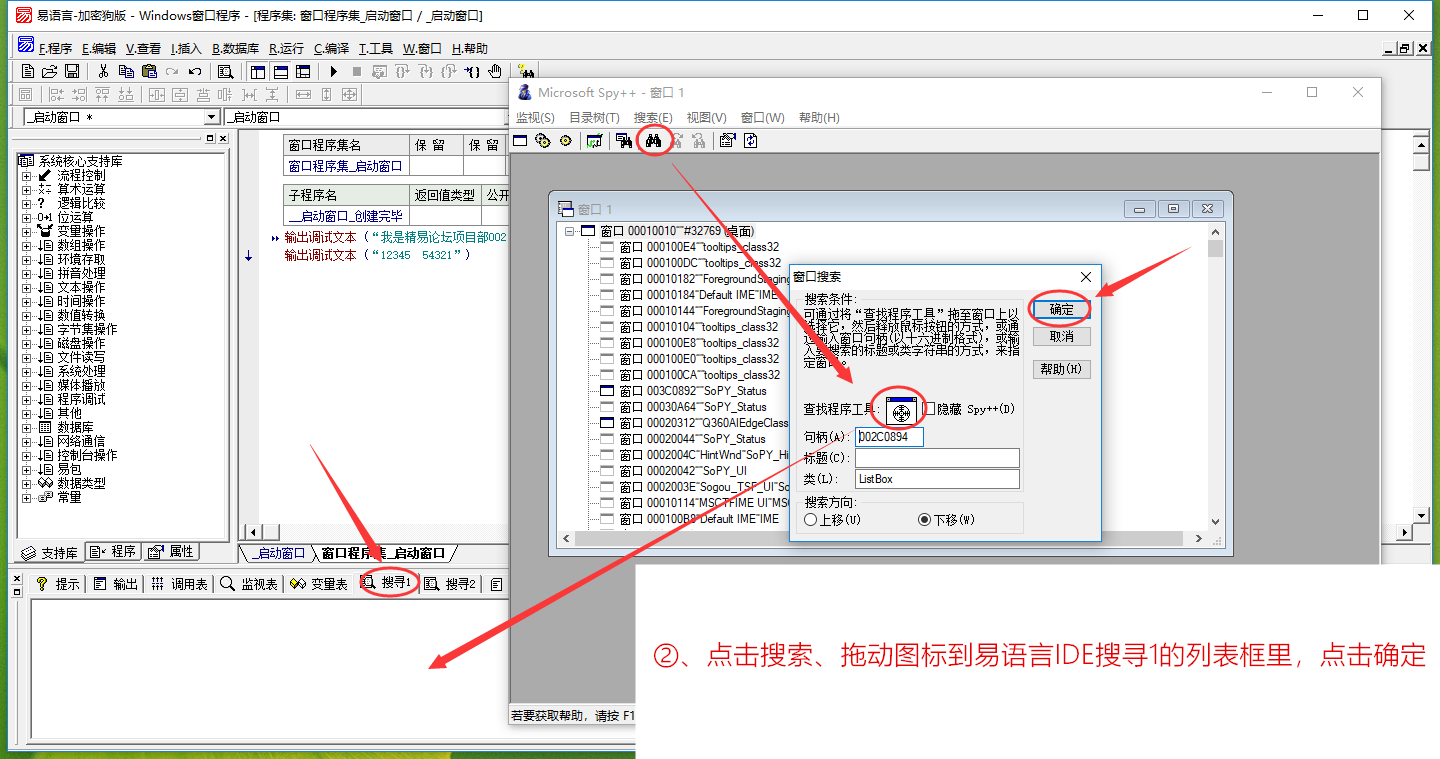This screenshot has width=1440, height=759.
Task: Click the Spy++ window list vertical scrollbar
Action: coord(1215,380)
